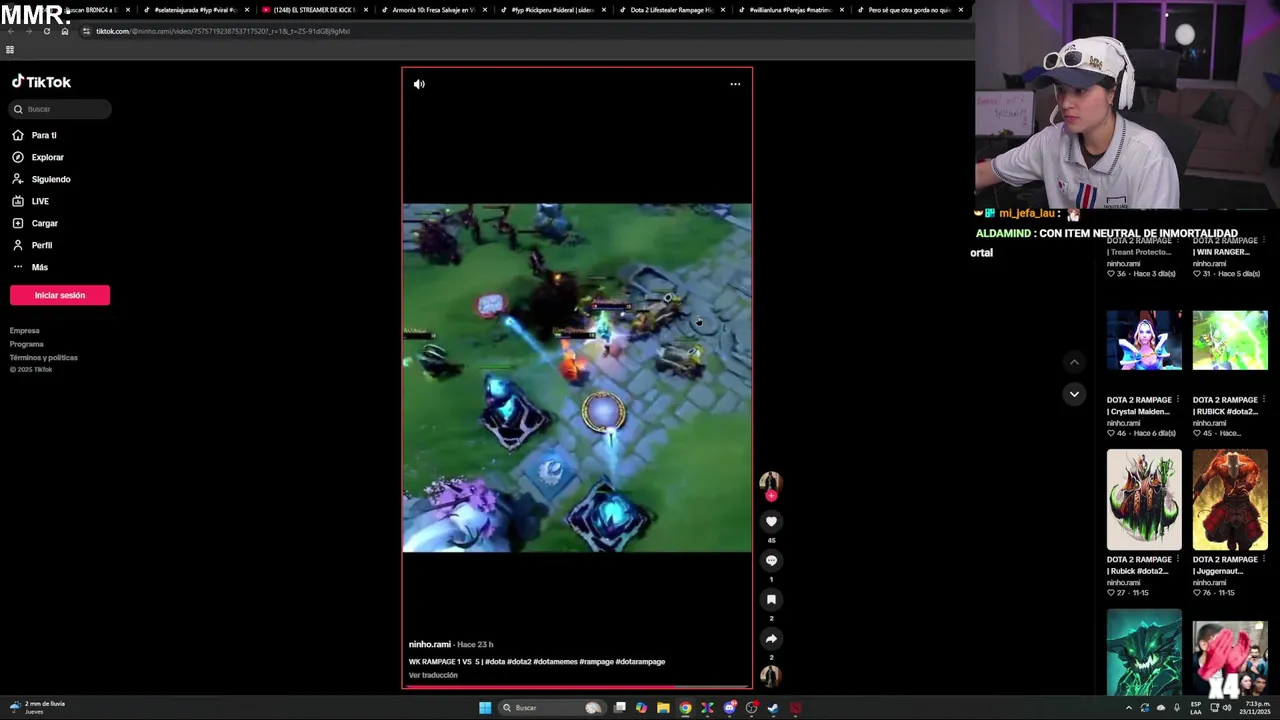Switch to the EL STREAMER DE KICK tab
This screenshot has width=1280, height=720.
pos(314,10)
